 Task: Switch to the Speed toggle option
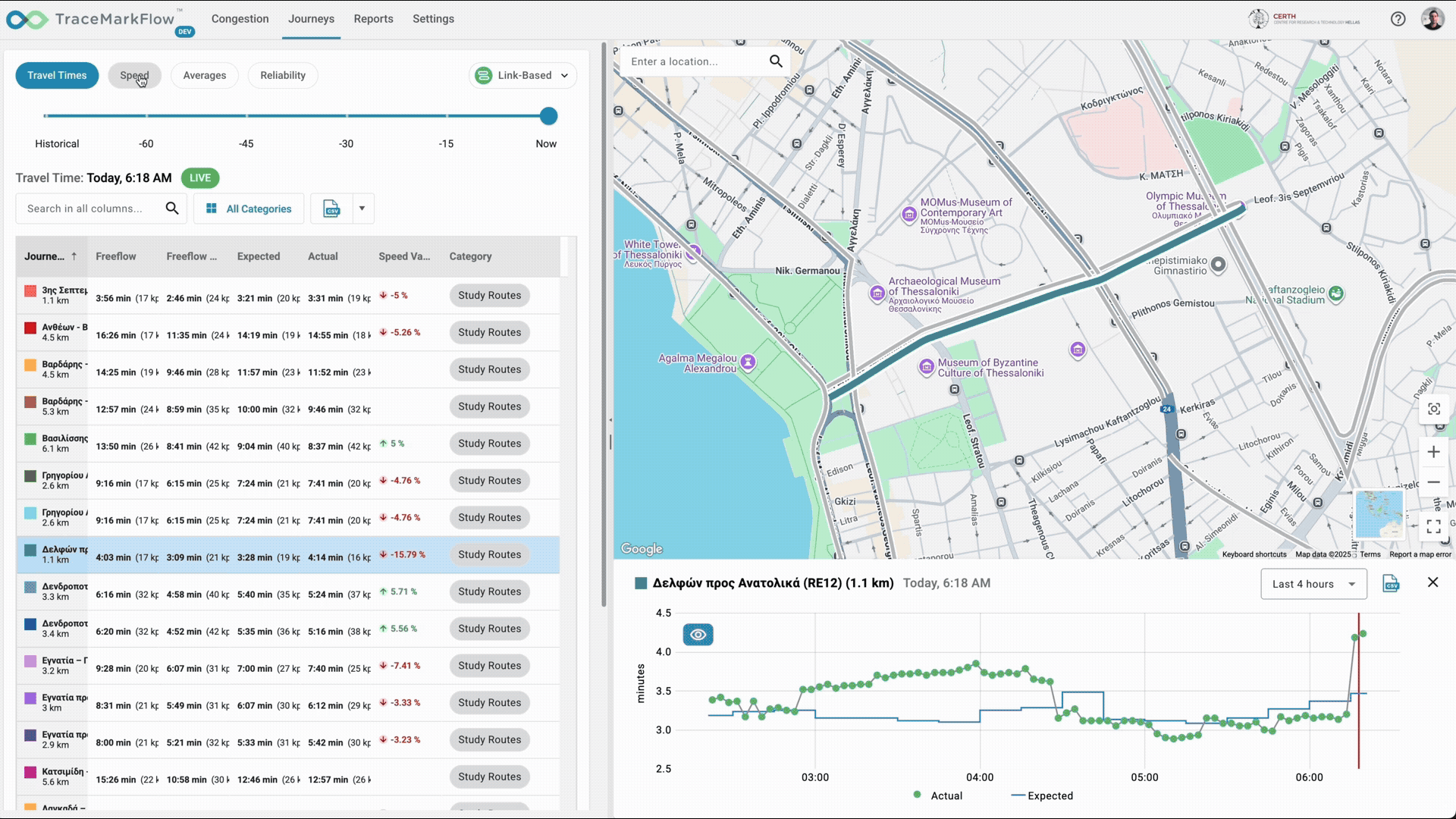134,75
